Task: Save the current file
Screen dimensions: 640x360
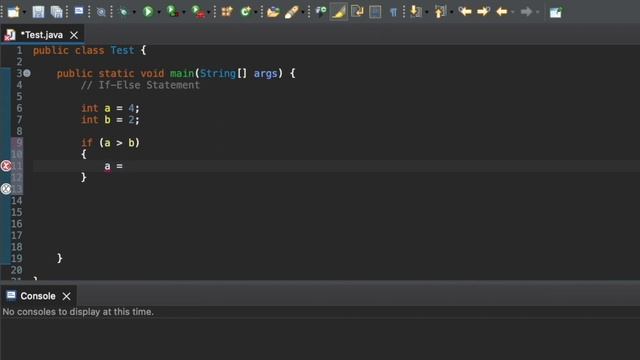Action: point(38,12)
